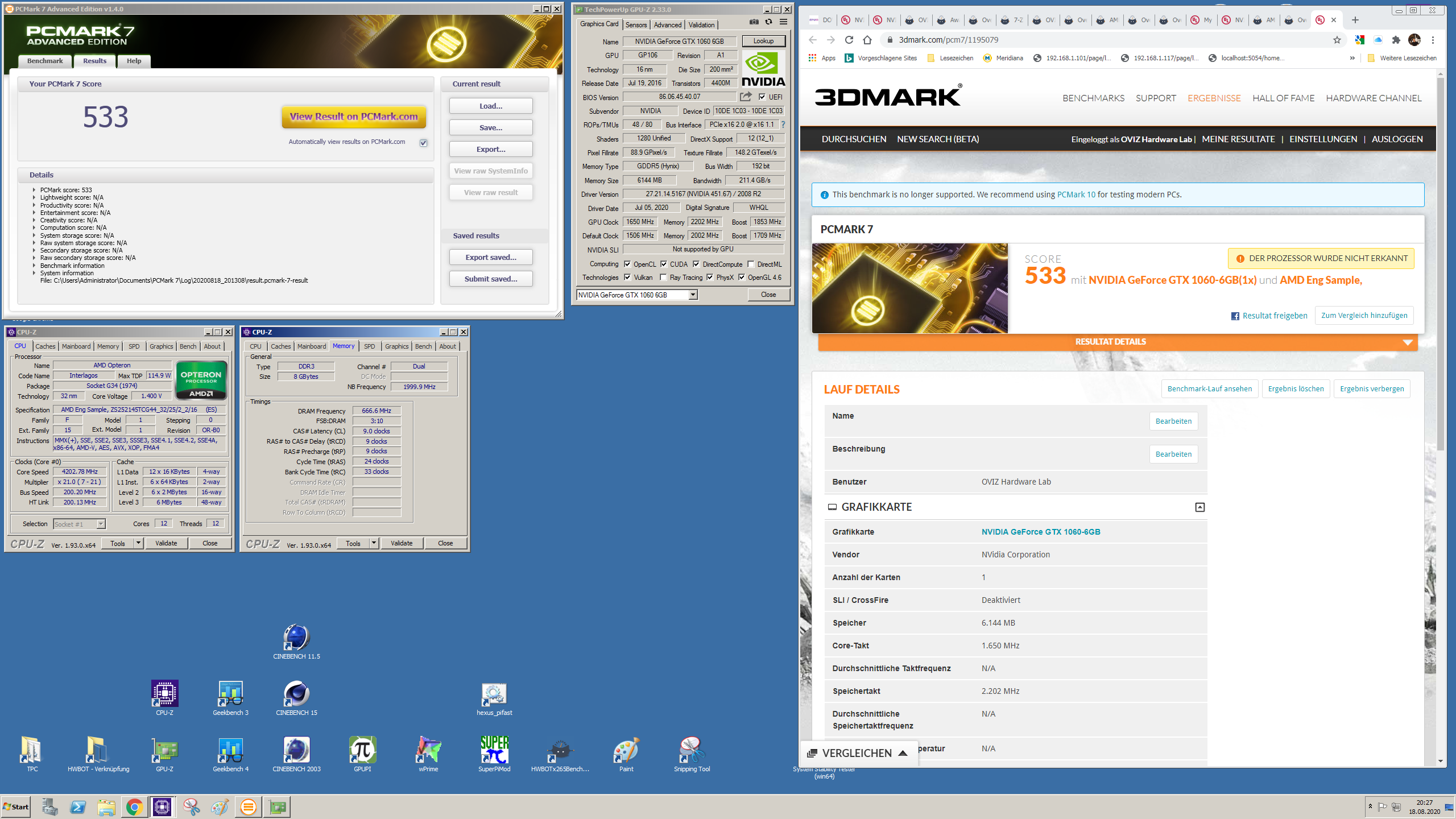
Task: Toggle the CUDA checkbox in GPU-Z
Action: coord(664,264)
